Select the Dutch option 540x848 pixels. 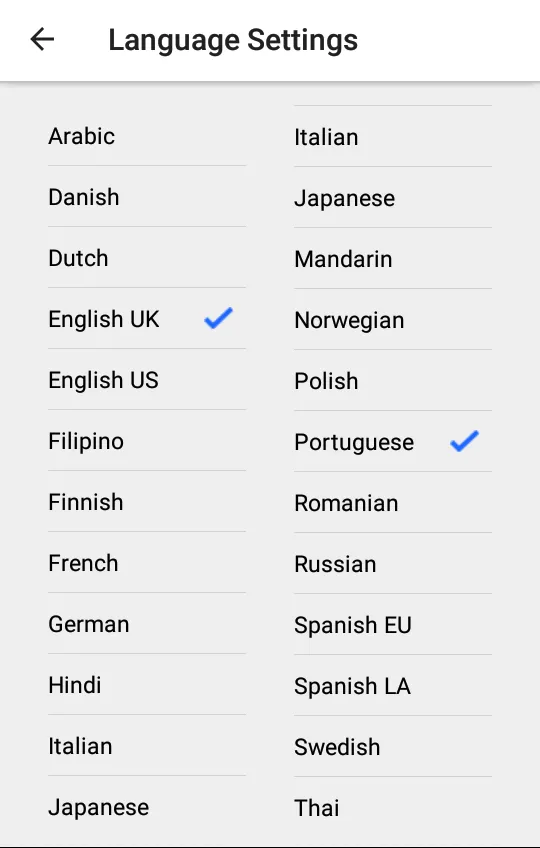pos(147,258)
